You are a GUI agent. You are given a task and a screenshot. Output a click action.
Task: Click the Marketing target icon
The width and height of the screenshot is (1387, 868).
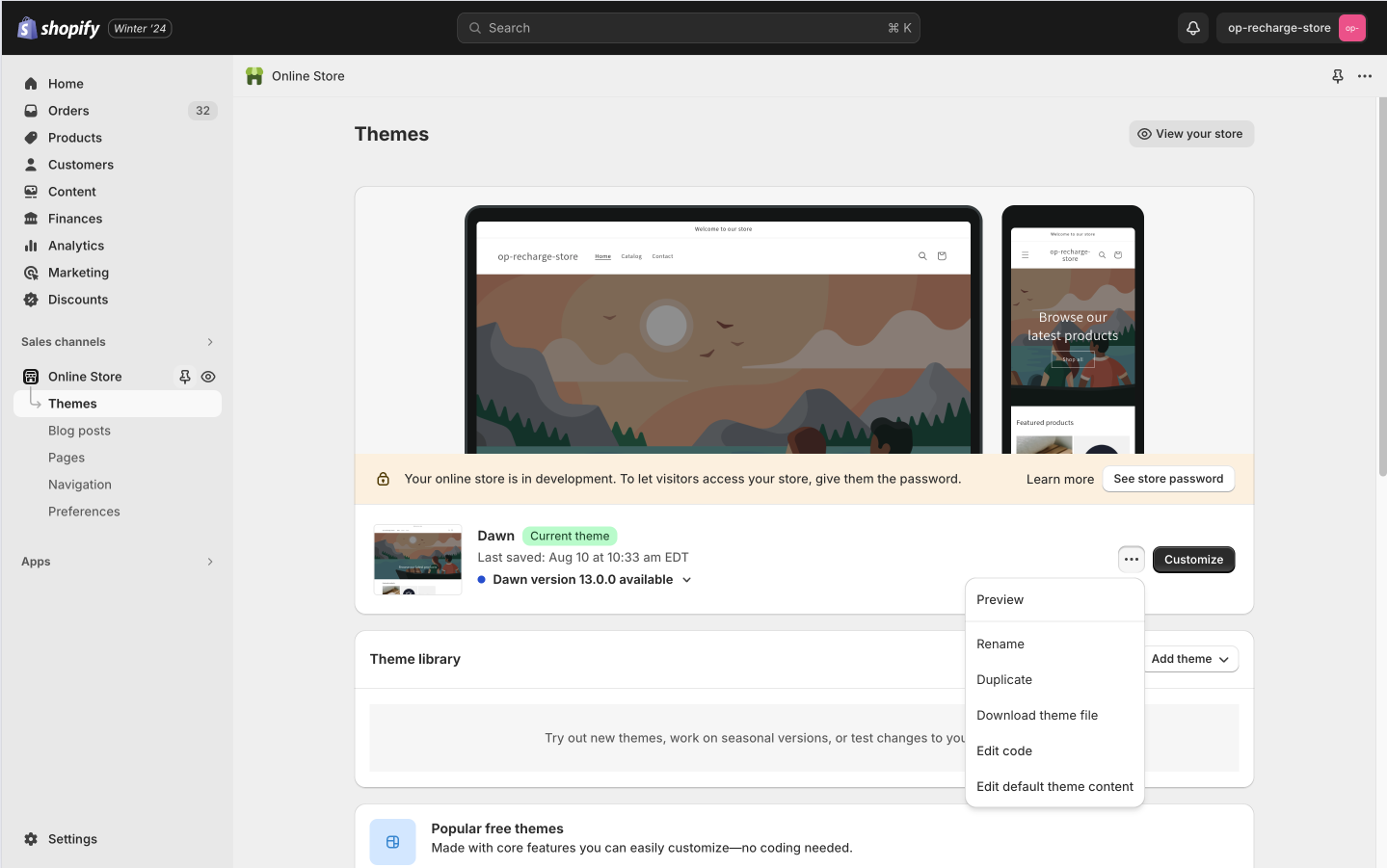click(x=31, y=273)
